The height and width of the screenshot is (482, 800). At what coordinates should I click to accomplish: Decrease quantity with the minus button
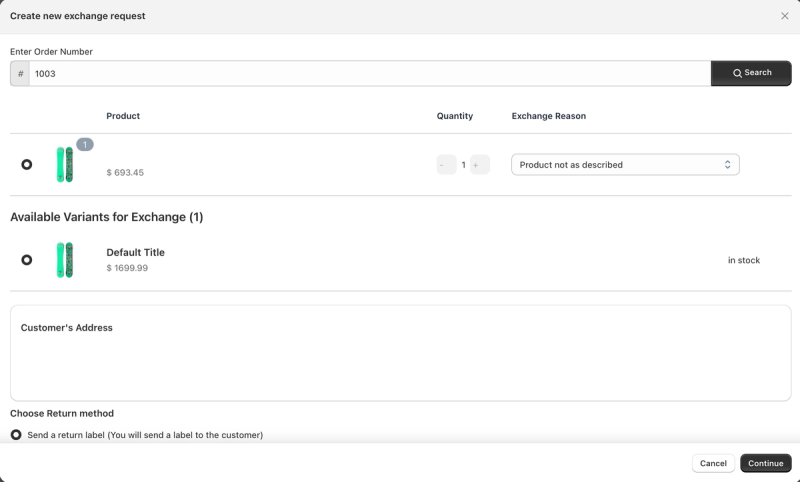click(446, 165)
